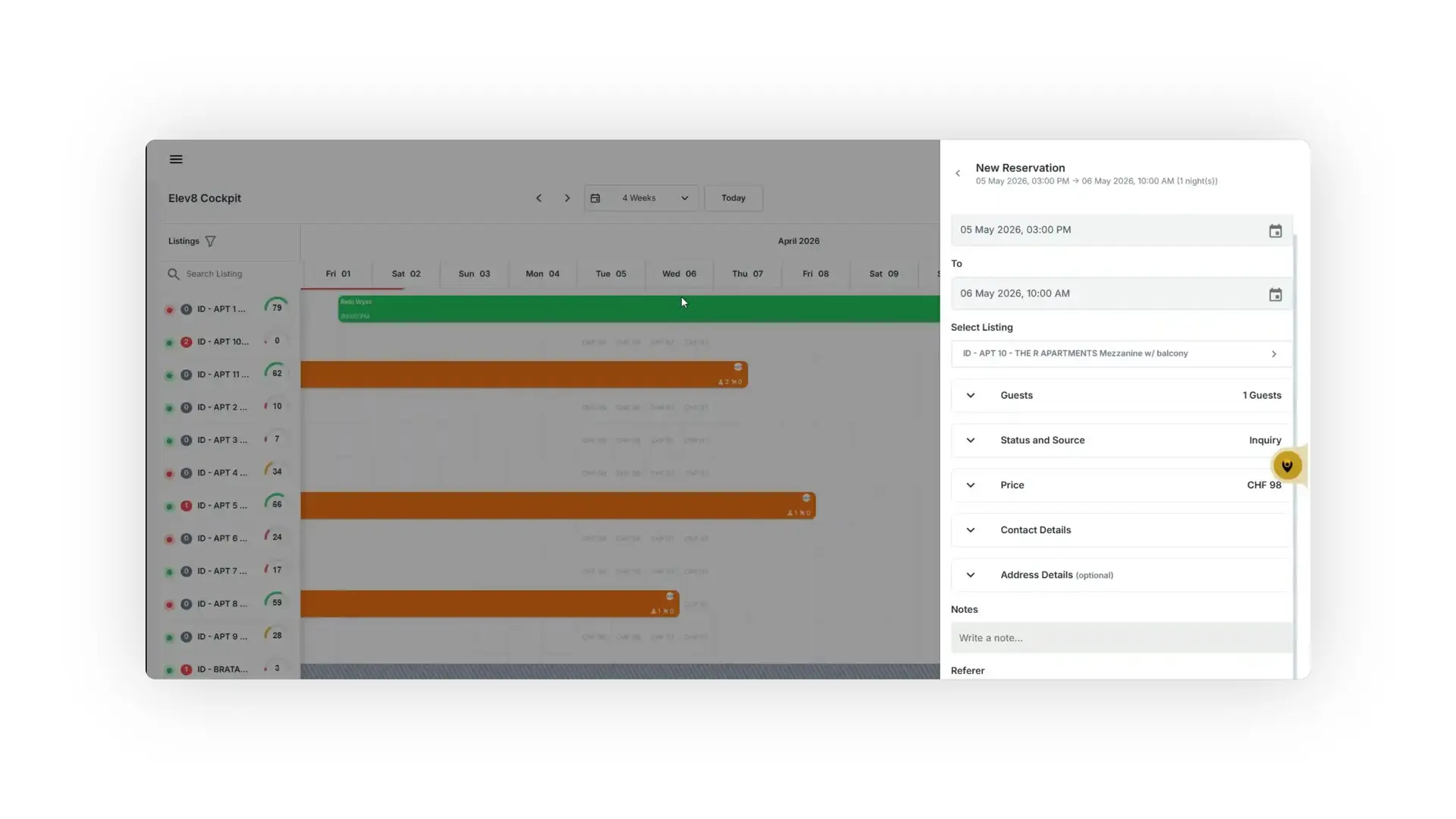Screen dimensions: 1456x819
Task: Click the occupancy gauge 59 for APT 8
Action: point(276,602)
